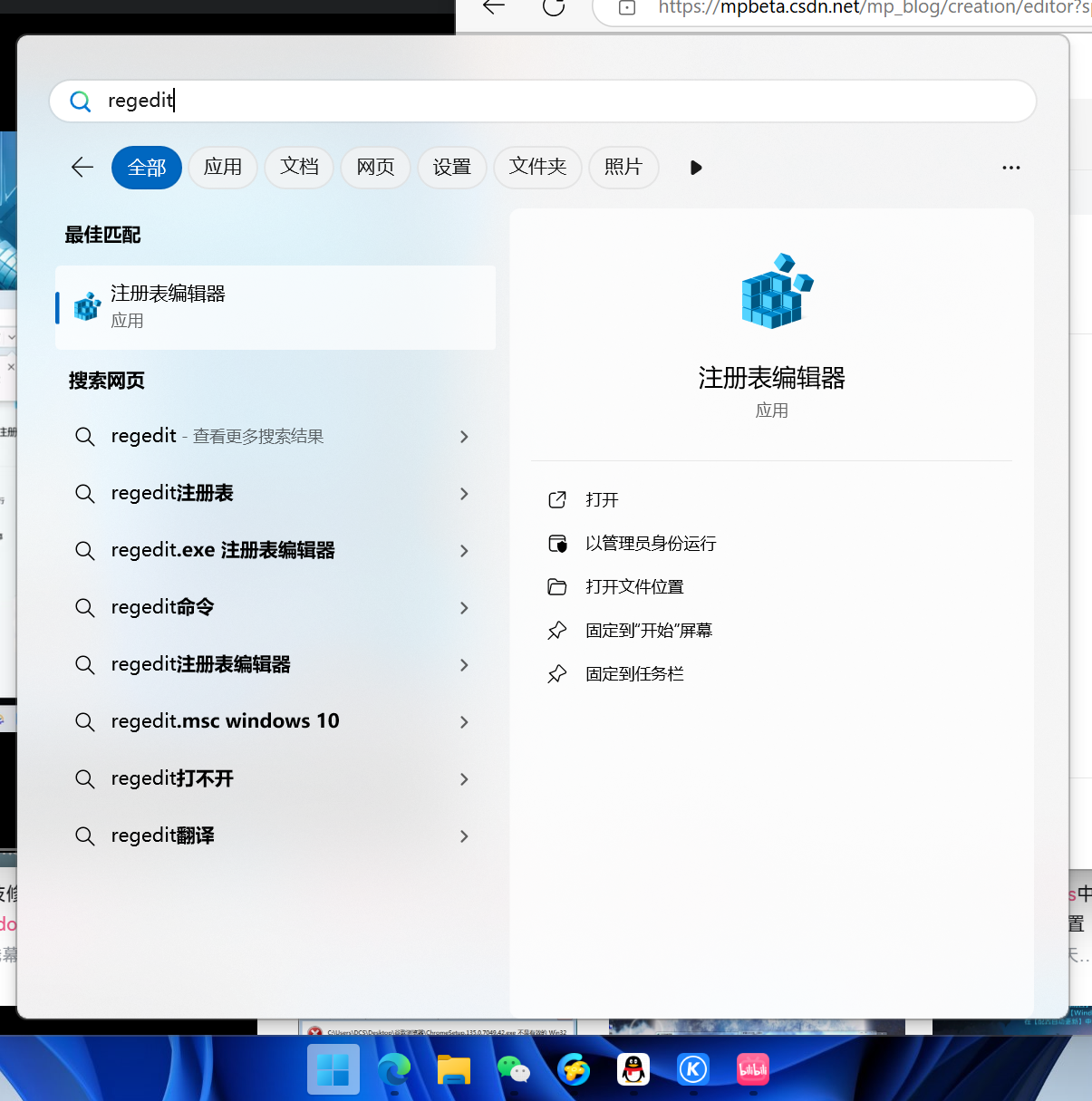The image size is (1092, 1101).
Task: Click the run as administrator shield icon
Action: coord(557,543)
